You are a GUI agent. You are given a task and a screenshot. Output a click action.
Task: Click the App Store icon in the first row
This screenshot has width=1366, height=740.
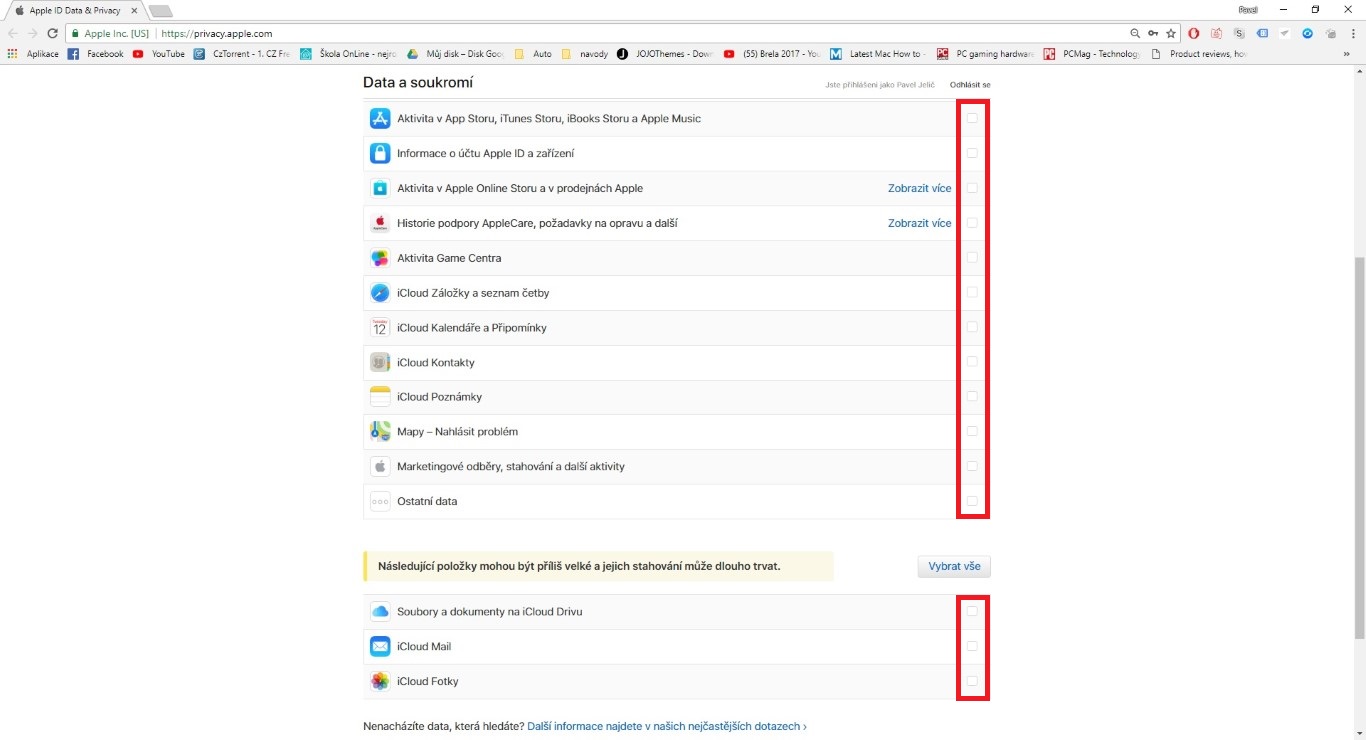[x=380, y=119]
